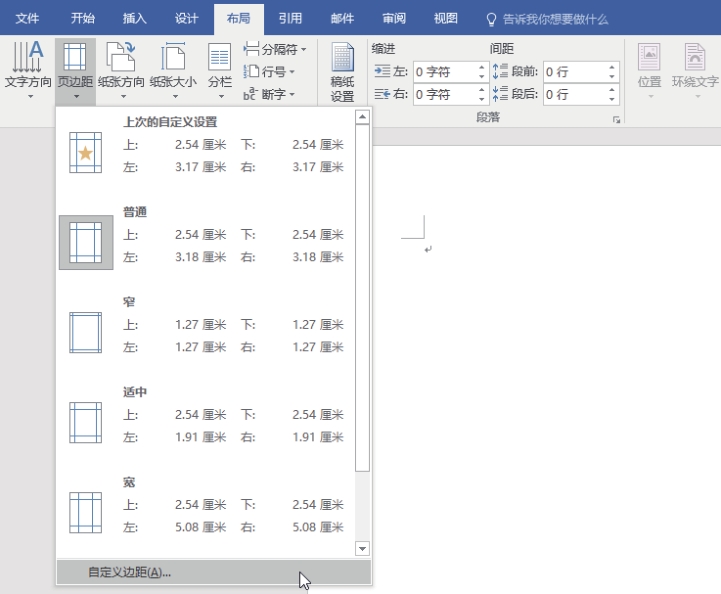
Task: Increase 段前 spacing with up stepper
Action: (x=612, y=67)
